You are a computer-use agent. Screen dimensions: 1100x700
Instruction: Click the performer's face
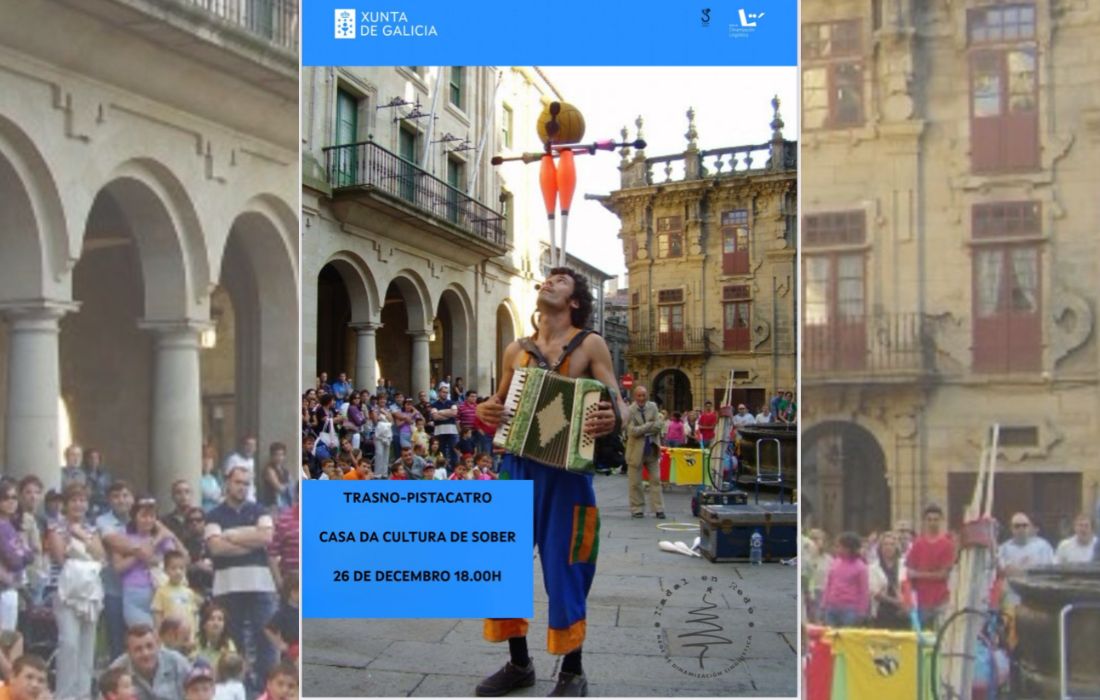(x=560, y=290)
